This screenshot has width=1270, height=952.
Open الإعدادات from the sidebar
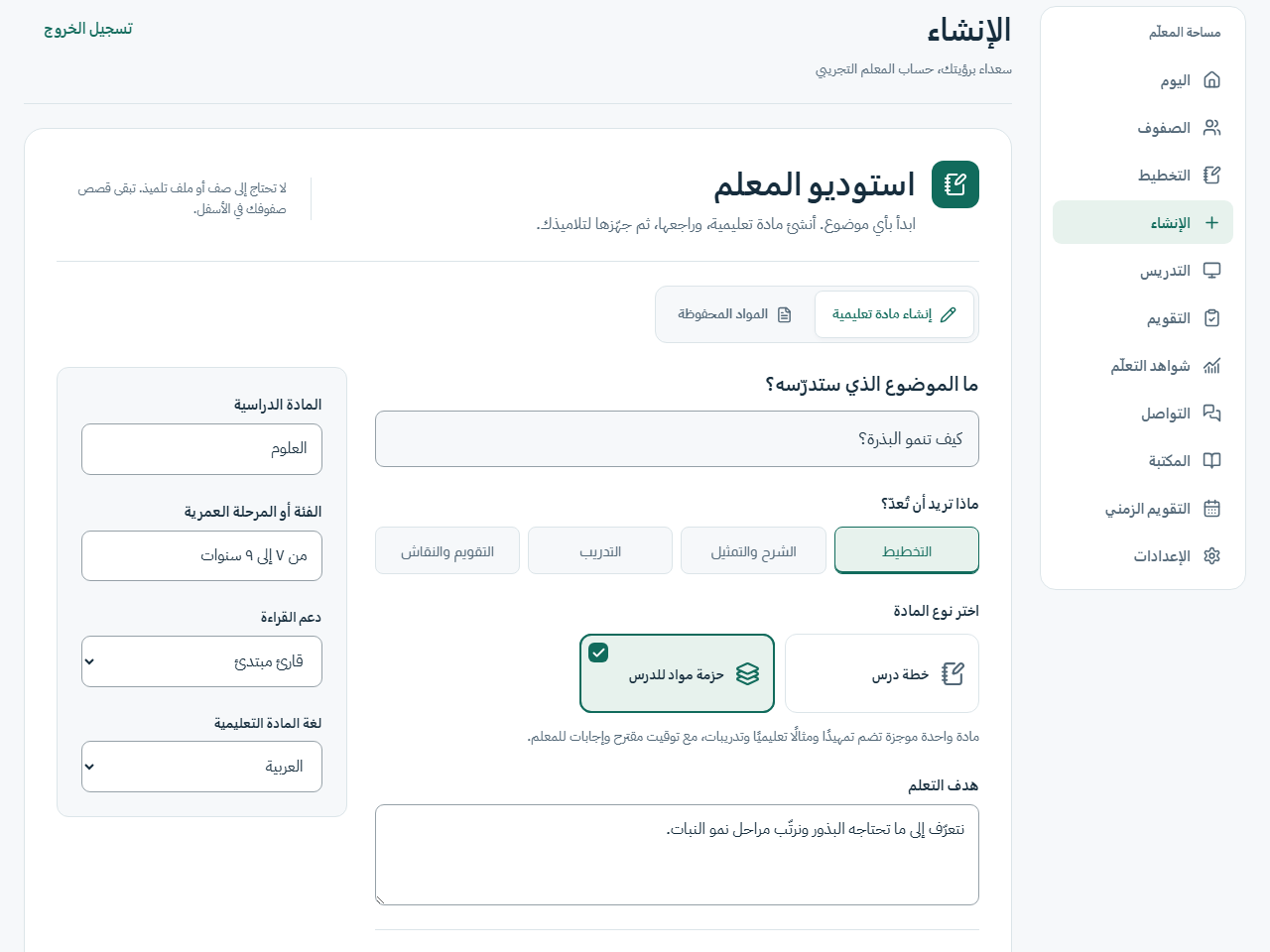pos(1143,556)
